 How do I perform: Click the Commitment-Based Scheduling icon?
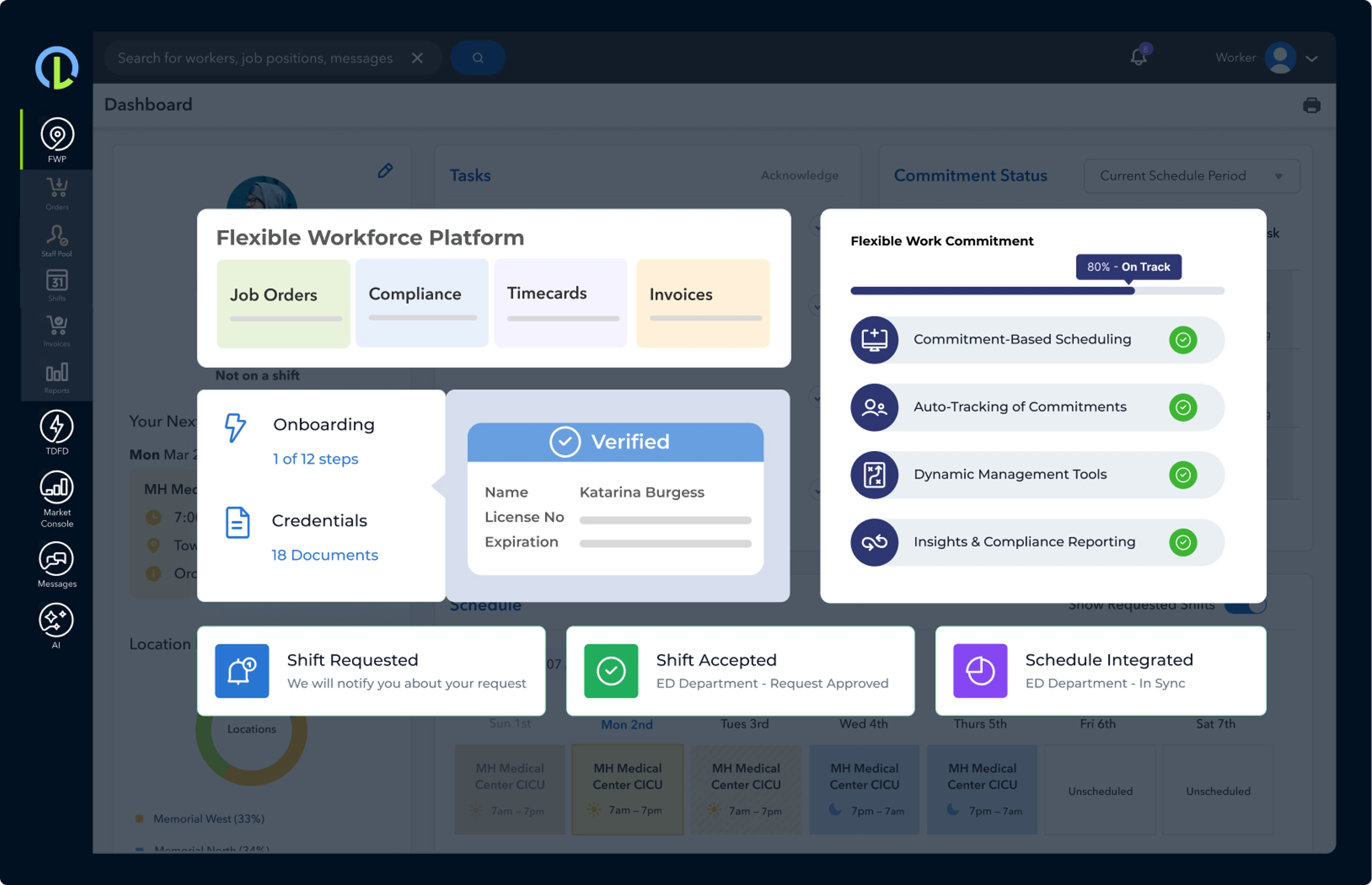874,340
